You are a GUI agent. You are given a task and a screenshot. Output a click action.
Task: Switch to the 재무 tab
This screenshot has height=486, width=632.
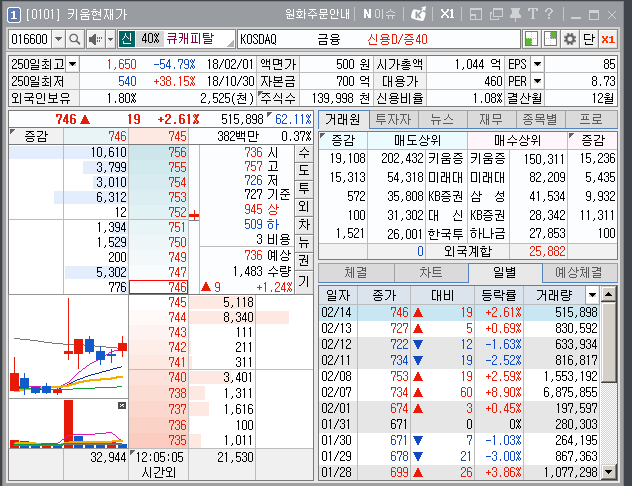[491, 120]
